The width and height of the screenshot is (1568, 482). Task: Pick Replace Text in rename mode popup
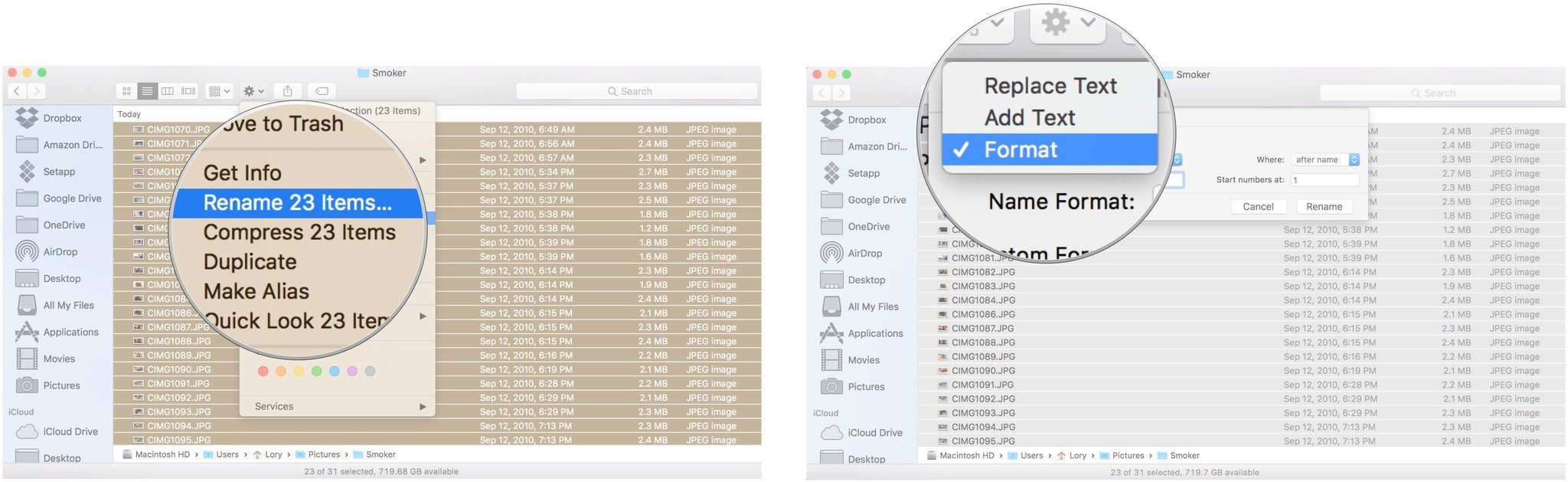[x=1050, y=86]
